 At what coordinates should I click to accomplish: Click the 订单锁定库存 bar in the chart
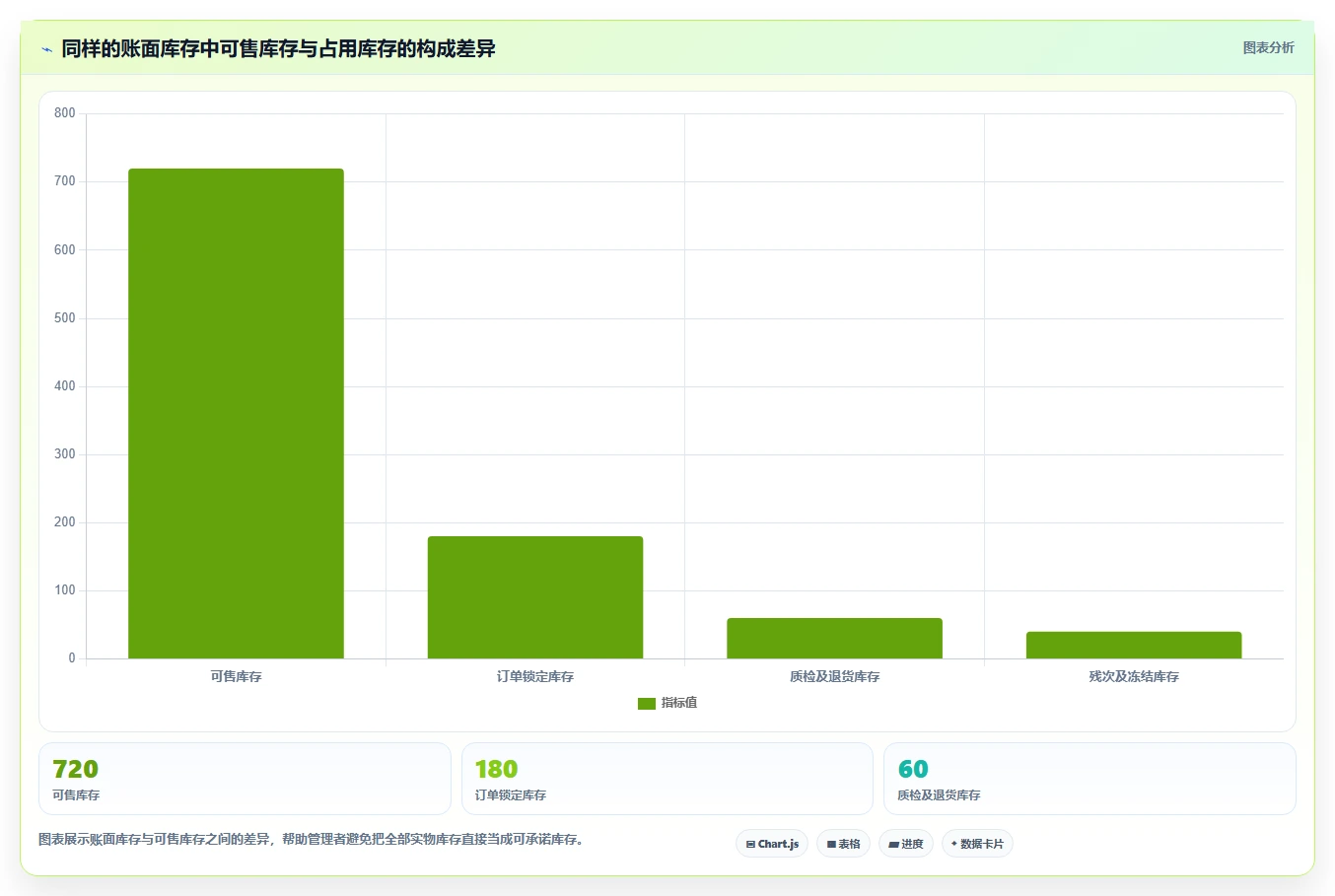[535, 597]
